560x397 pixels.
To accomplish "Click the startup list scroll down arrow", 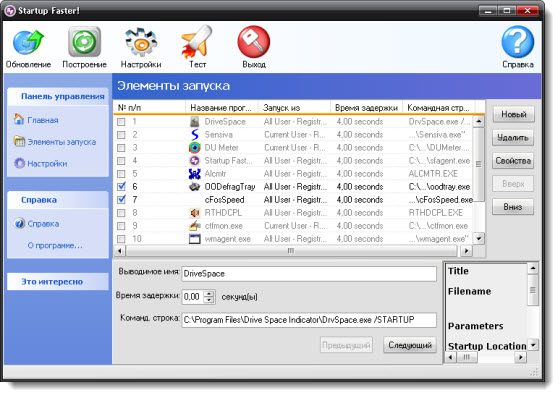I will click(479, 238).
